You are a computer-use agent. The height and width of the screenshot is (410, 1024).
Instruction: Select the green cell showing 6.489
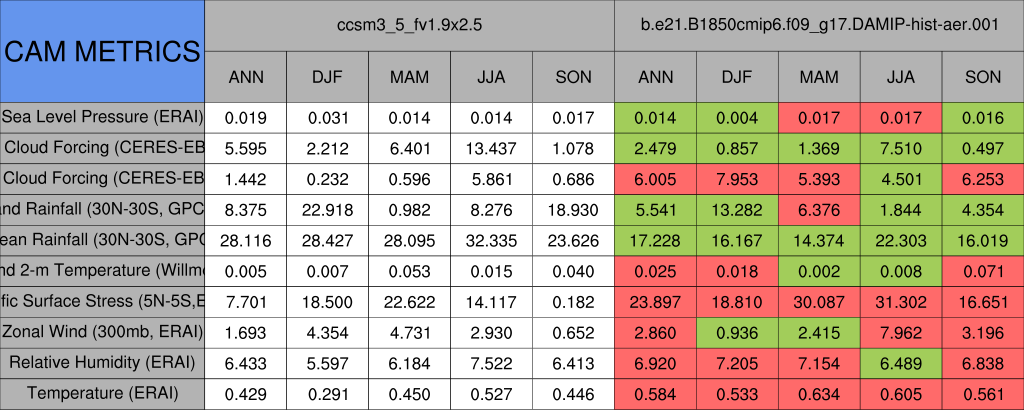(901, 363)
